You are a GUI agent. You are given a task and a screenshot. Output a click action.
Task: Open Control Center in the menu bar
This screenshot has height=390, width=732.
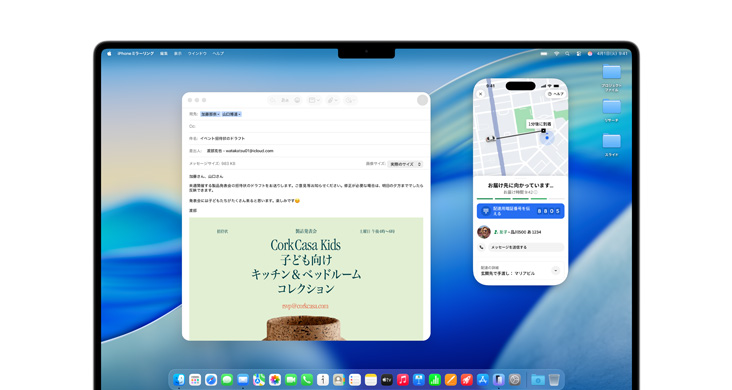pyautogui.click(x=579, y=54)
